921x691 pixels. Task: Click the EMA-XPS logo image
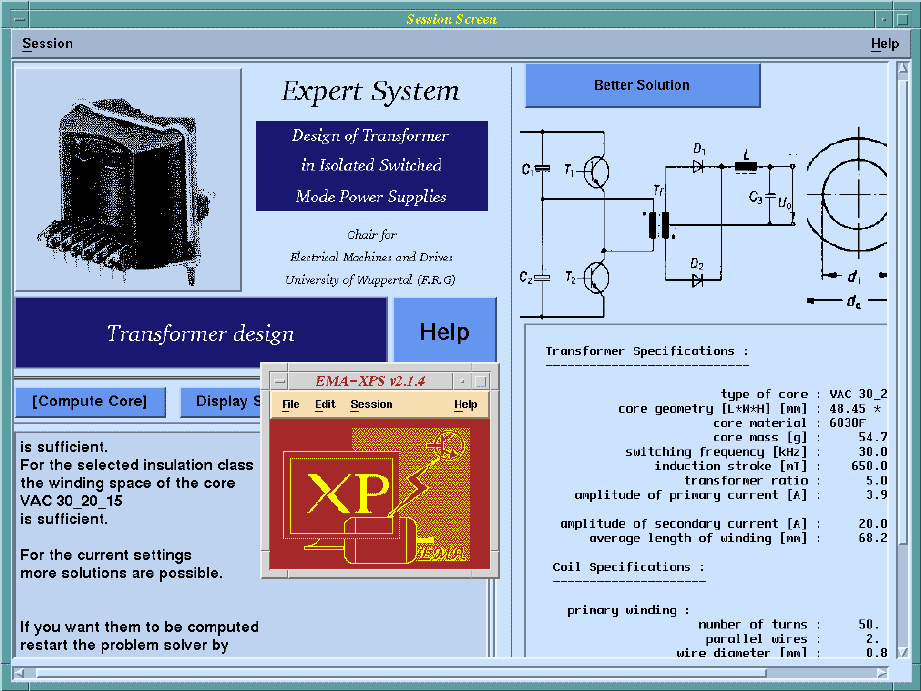(380, 492)
